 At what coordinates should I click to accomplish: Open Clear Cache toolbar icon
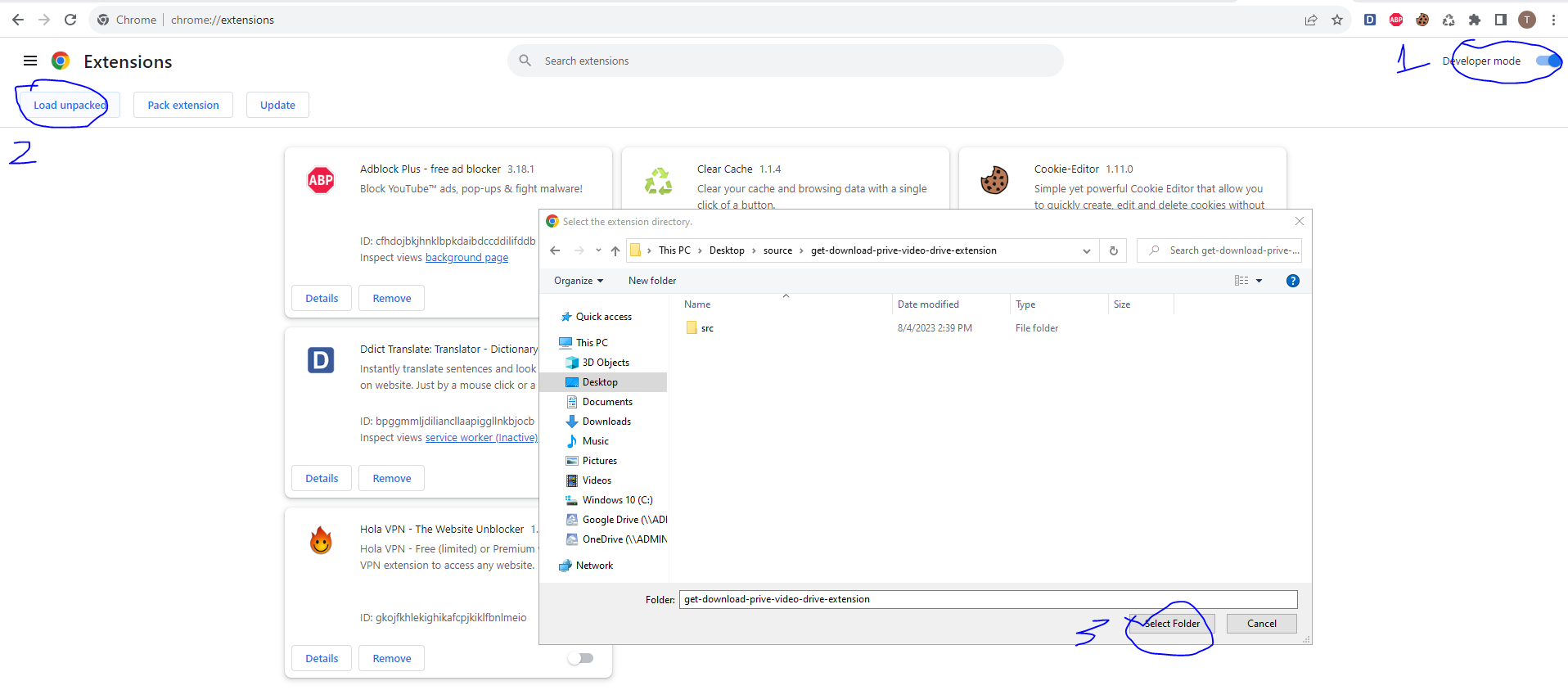click(x=1449, y=20)
